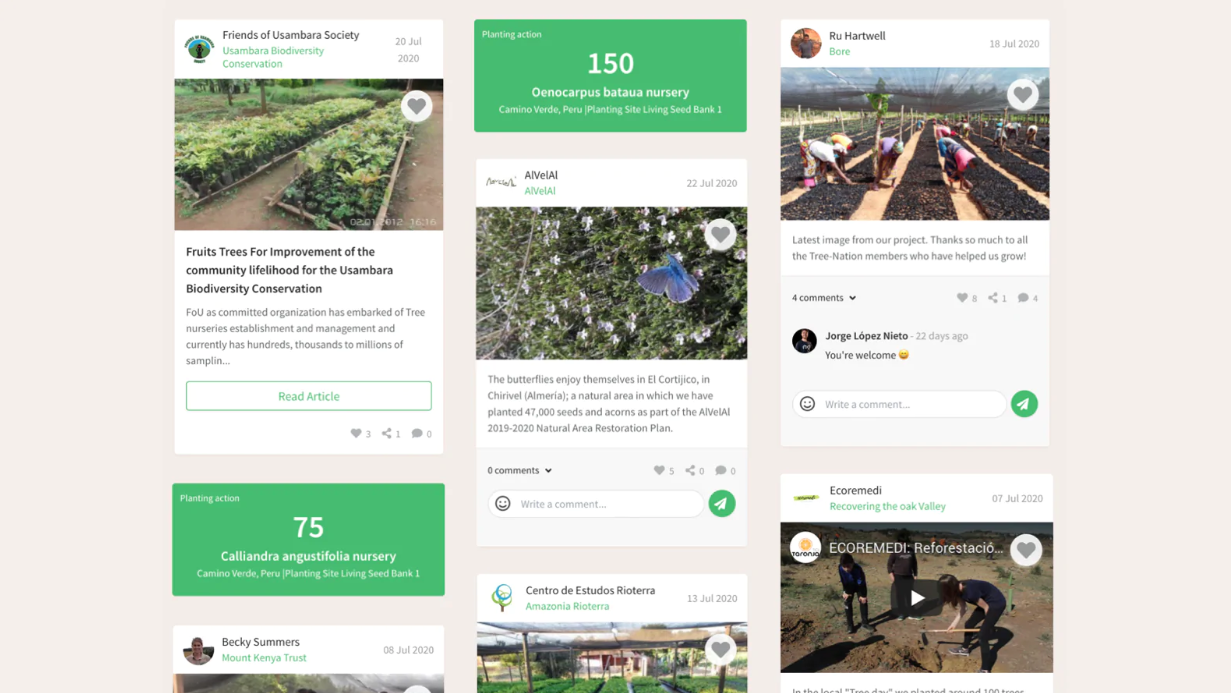Open the 150 Oenocarpus bataua nursery card

pos(610,76)
